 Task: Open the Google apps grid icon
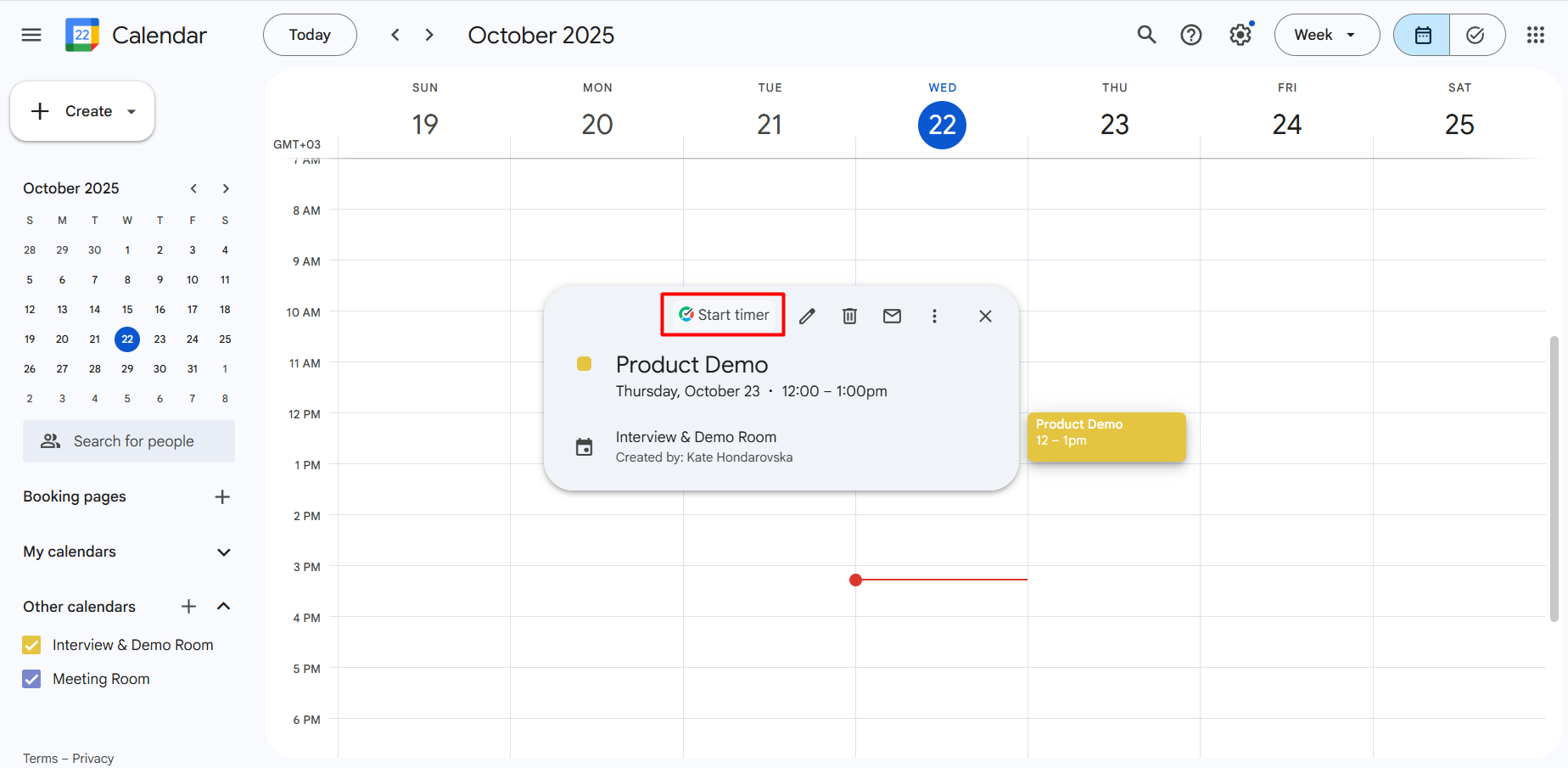[x=1536, y=35]
